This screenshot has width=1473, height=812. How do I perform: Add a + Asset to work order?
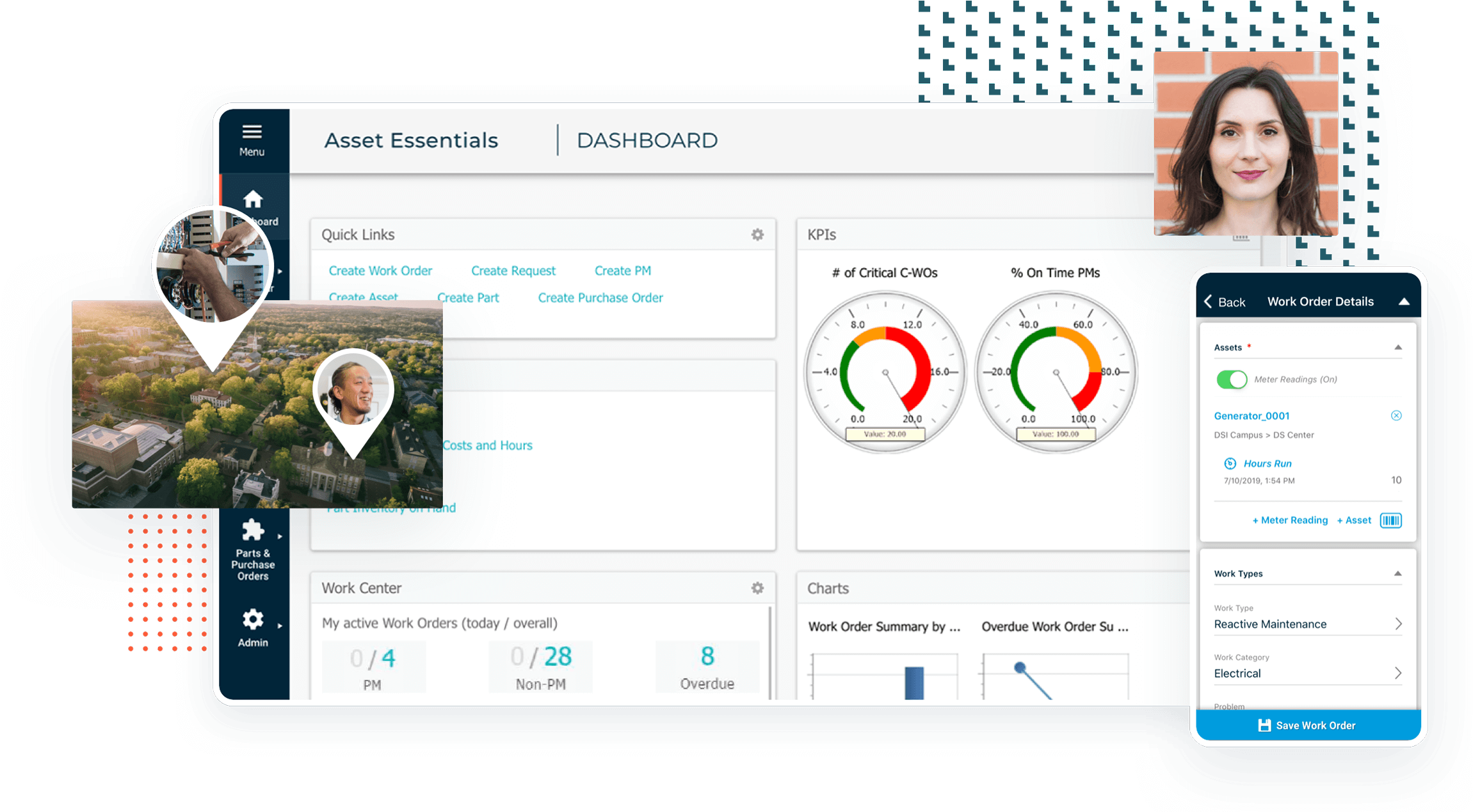[1354, 520]
